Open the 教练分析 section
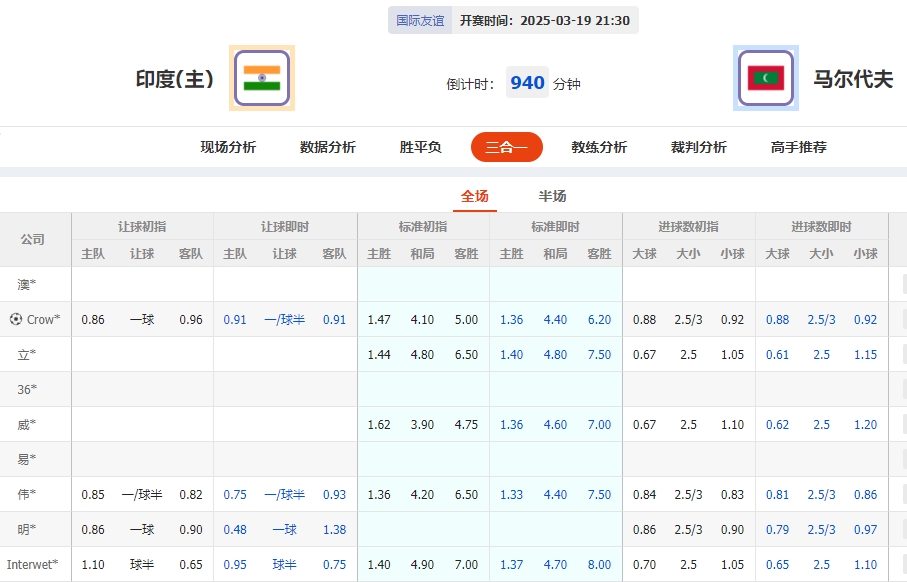 click(598, 147)
